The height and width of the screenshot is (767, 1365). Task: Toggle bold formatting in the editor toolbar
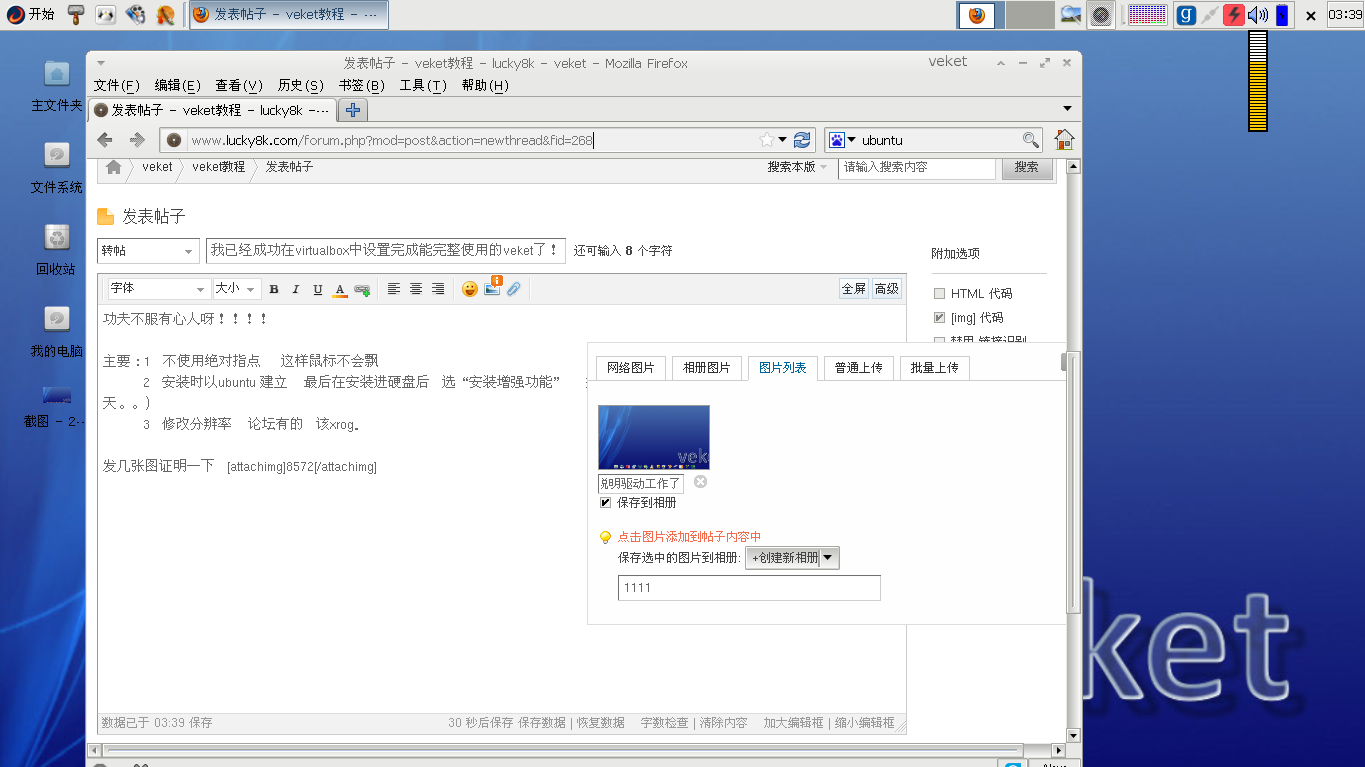click(x=274, y=289)
